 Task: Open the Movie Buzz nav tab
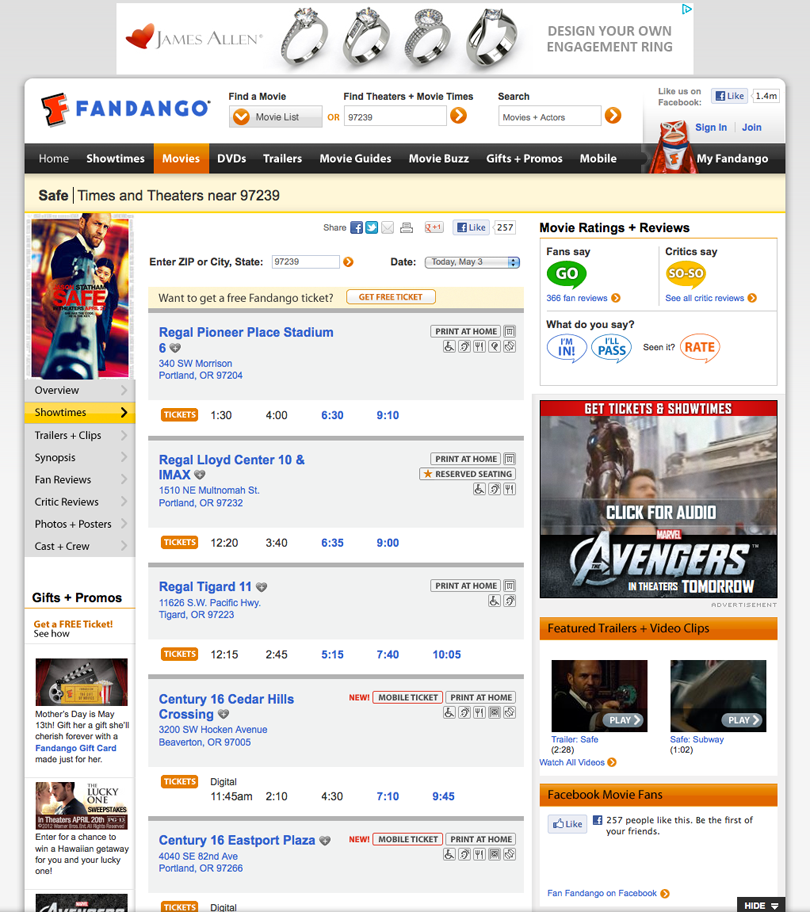438,158
